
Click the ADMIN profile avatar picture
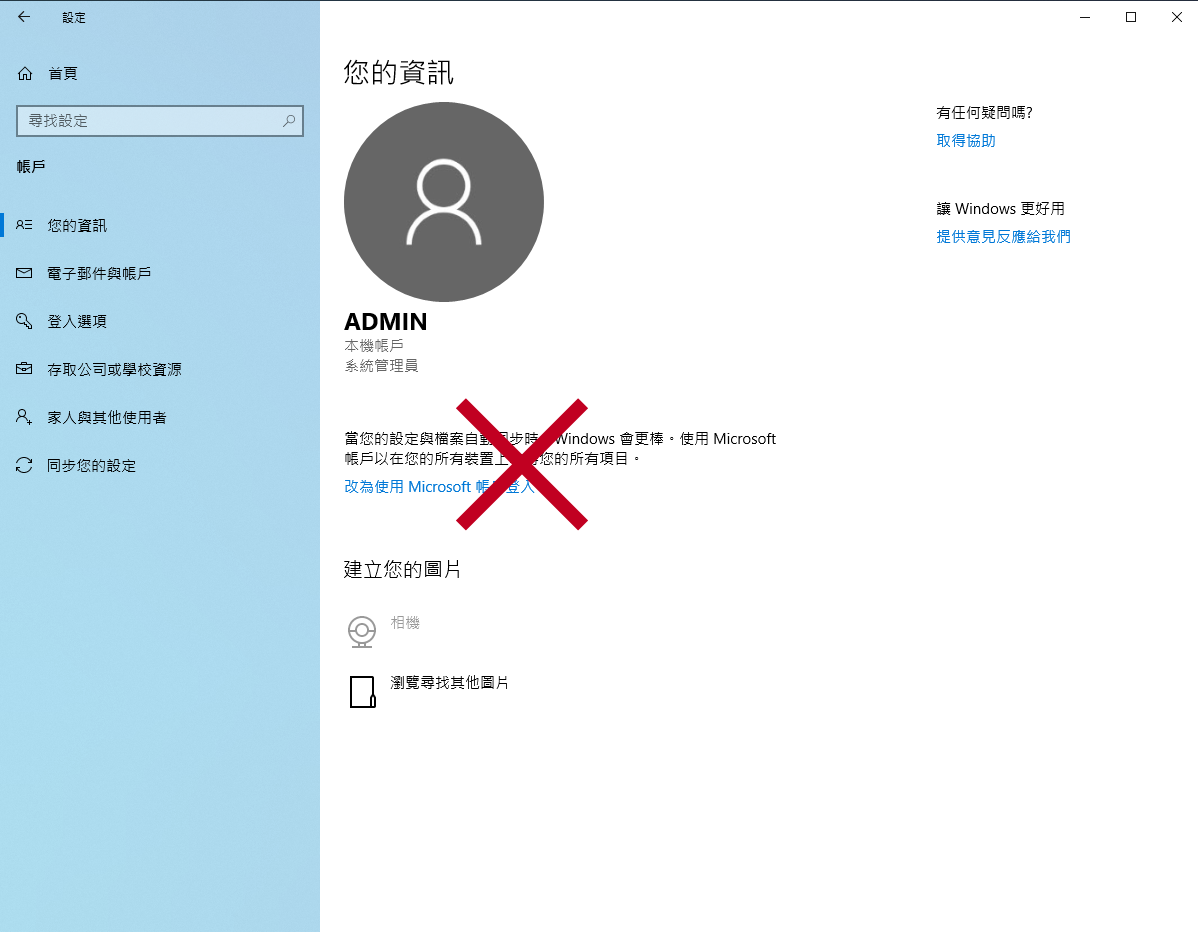[444, 202]
